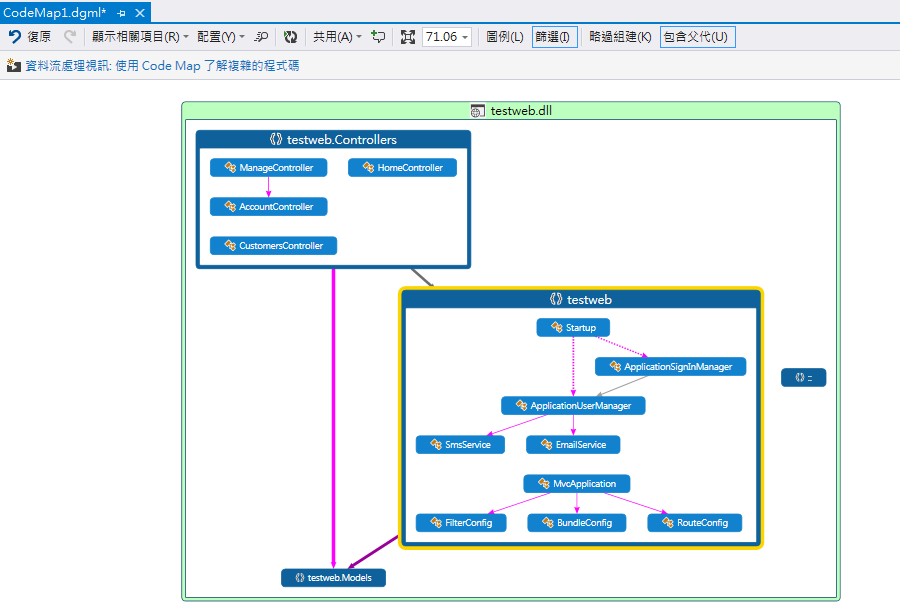The height and width of the screenshot is (615, 900).
Task: Select the CustomersController class node
Action: pyautogui.click(x=273, y=246)
